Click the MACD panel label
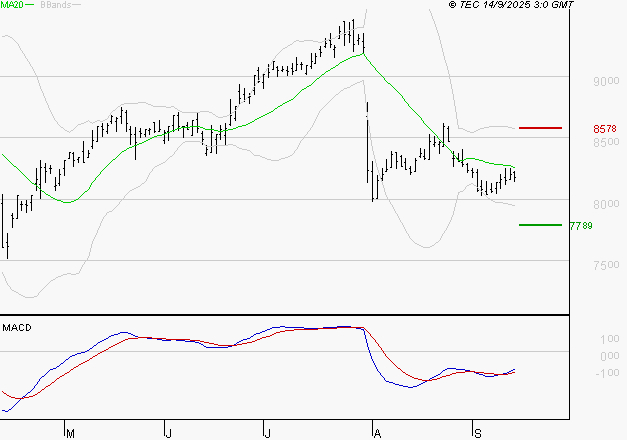627x440 pixels. [x=17, y=328]
